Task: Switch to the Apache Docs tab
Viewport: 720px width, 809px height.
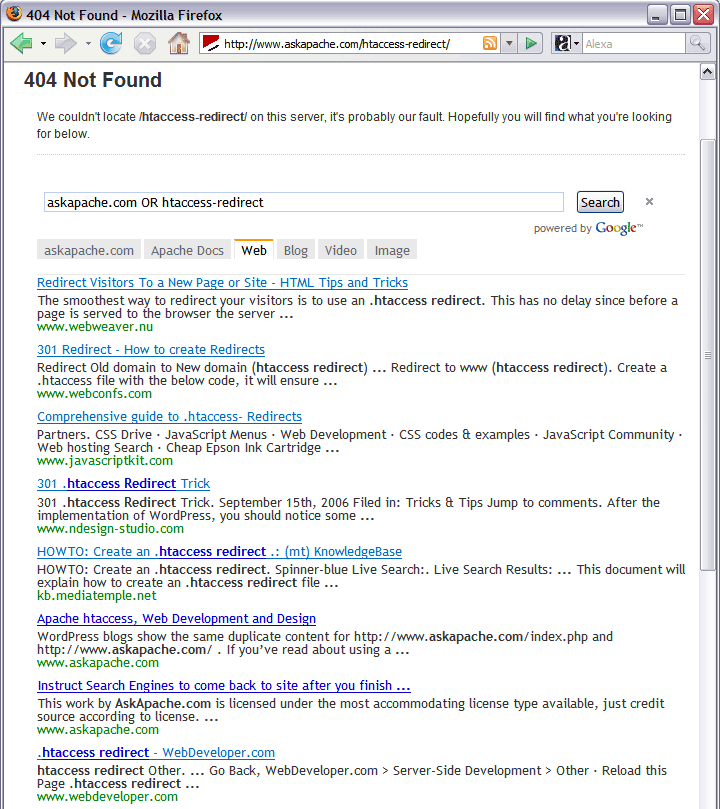Action: click(x=187, y=250)
